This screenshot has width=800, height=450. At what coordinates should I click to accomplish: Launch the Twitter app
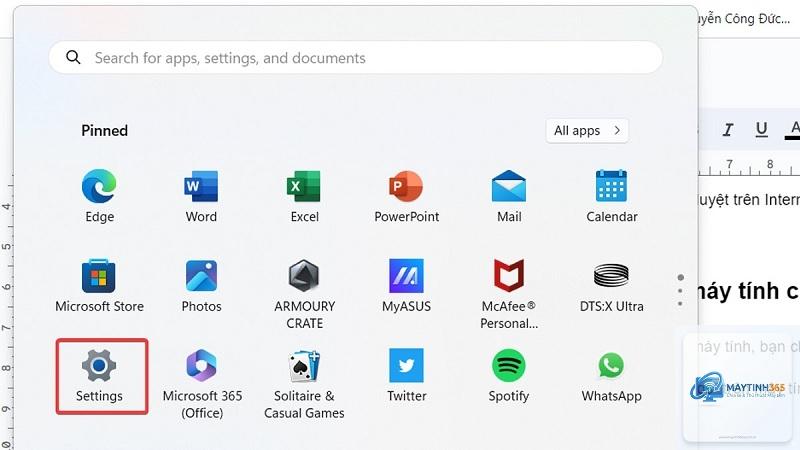(x=407, y=376)
